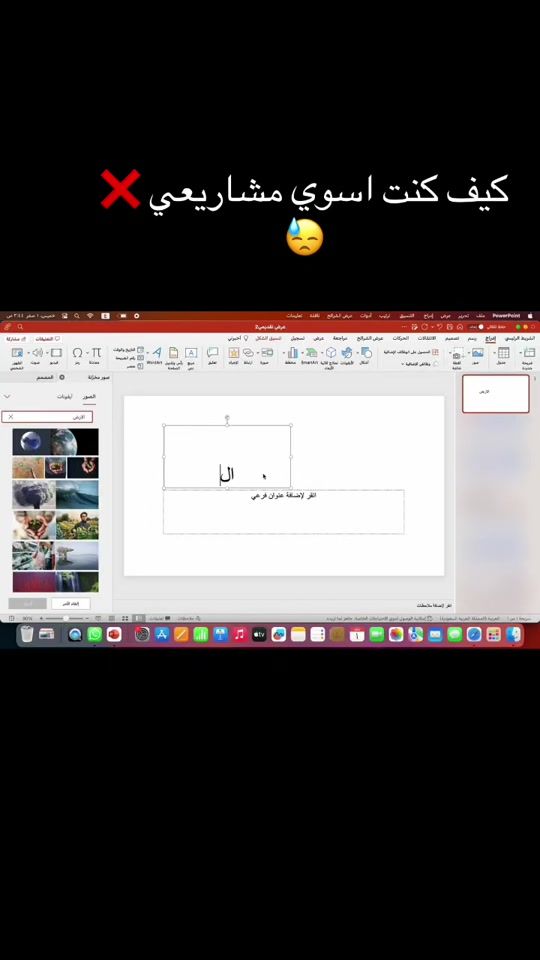Click the Comment bubble icon
The width and height of the screenshot is (540, 960).
click(x=212, y=353)
